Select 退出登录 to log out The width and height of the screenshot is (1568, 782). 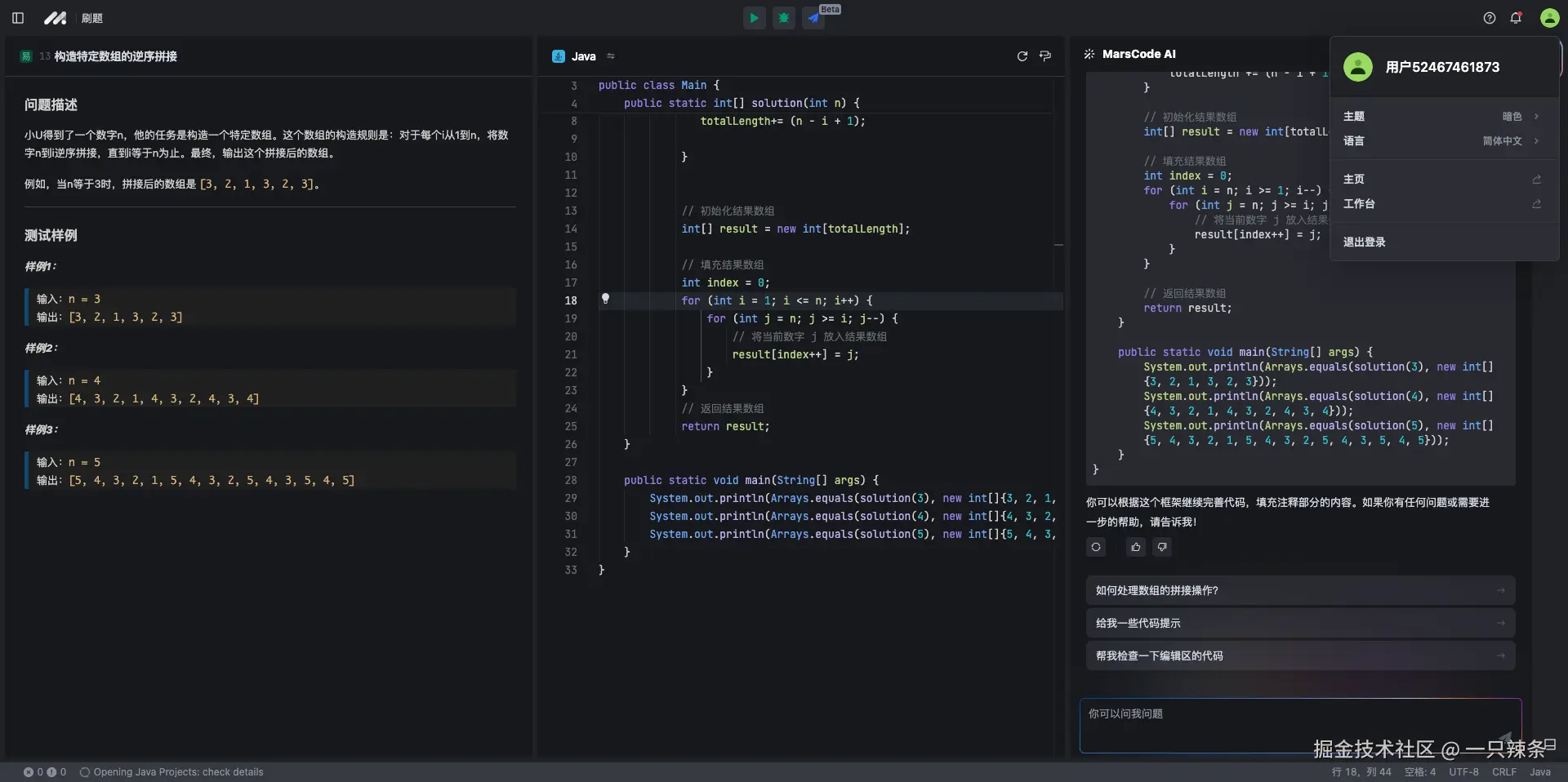click(x=1365, y=242)
